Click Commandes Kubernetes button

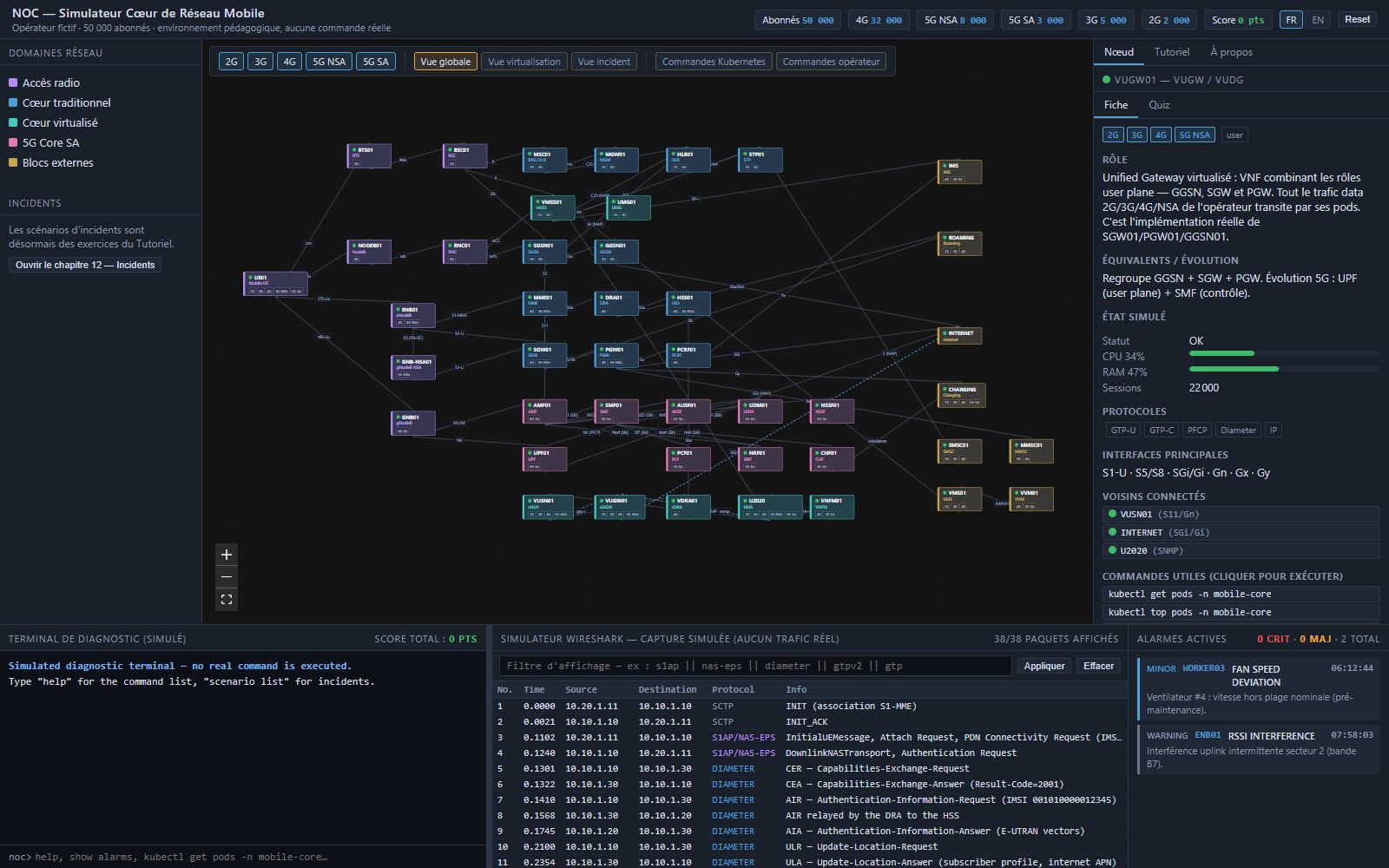coord(714,62)
